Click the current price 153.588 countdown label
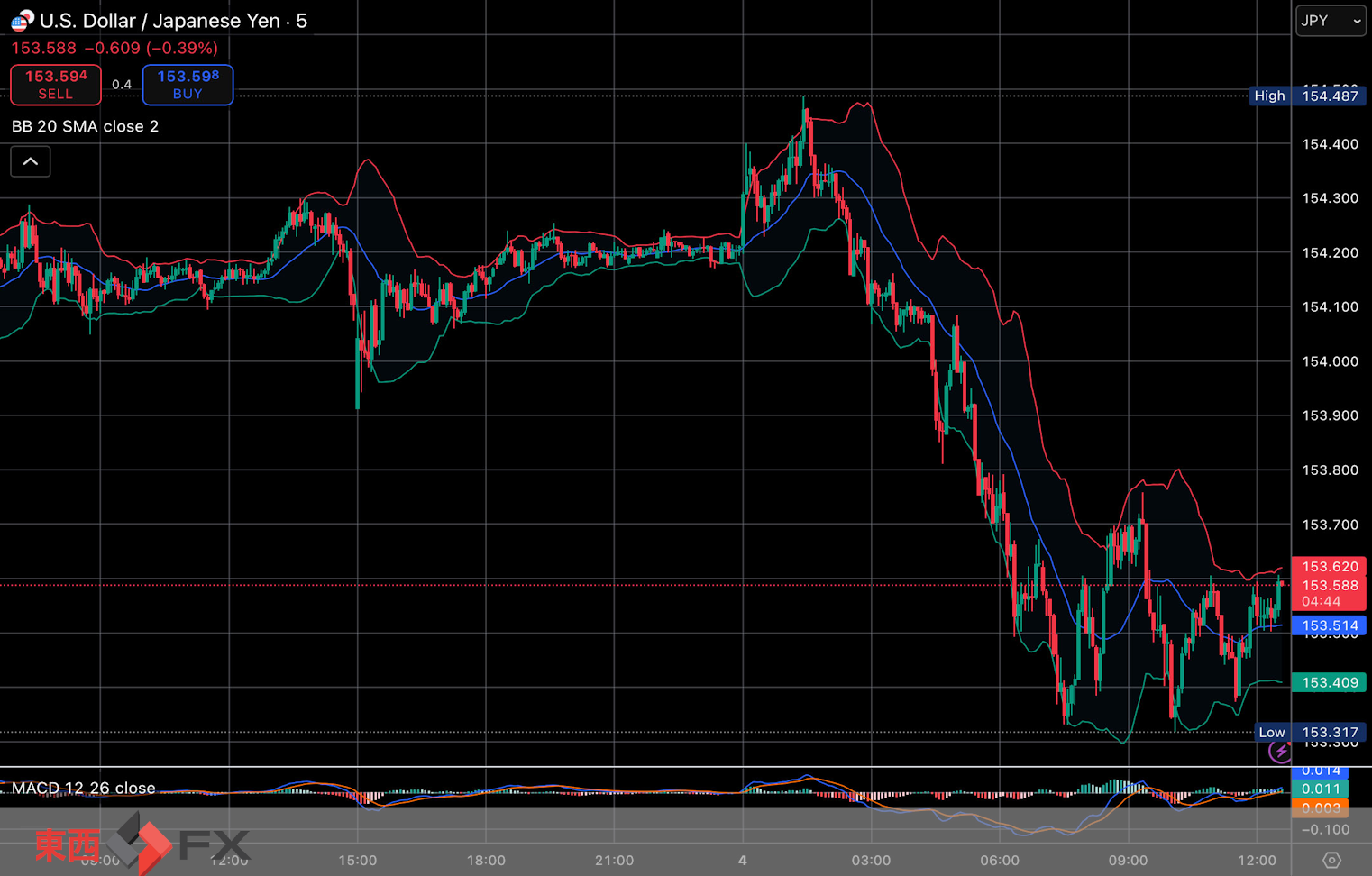The image size is (1372, 876). [x=1330, y=593]
